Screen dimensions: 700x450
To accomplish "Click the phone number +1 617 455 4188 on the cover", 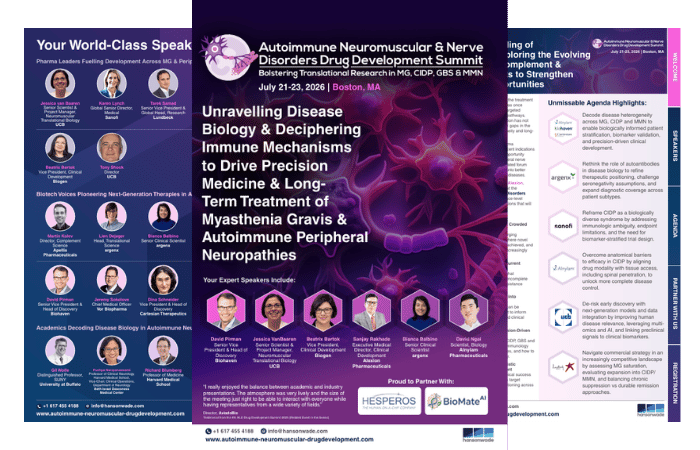I will click(233, 431).
